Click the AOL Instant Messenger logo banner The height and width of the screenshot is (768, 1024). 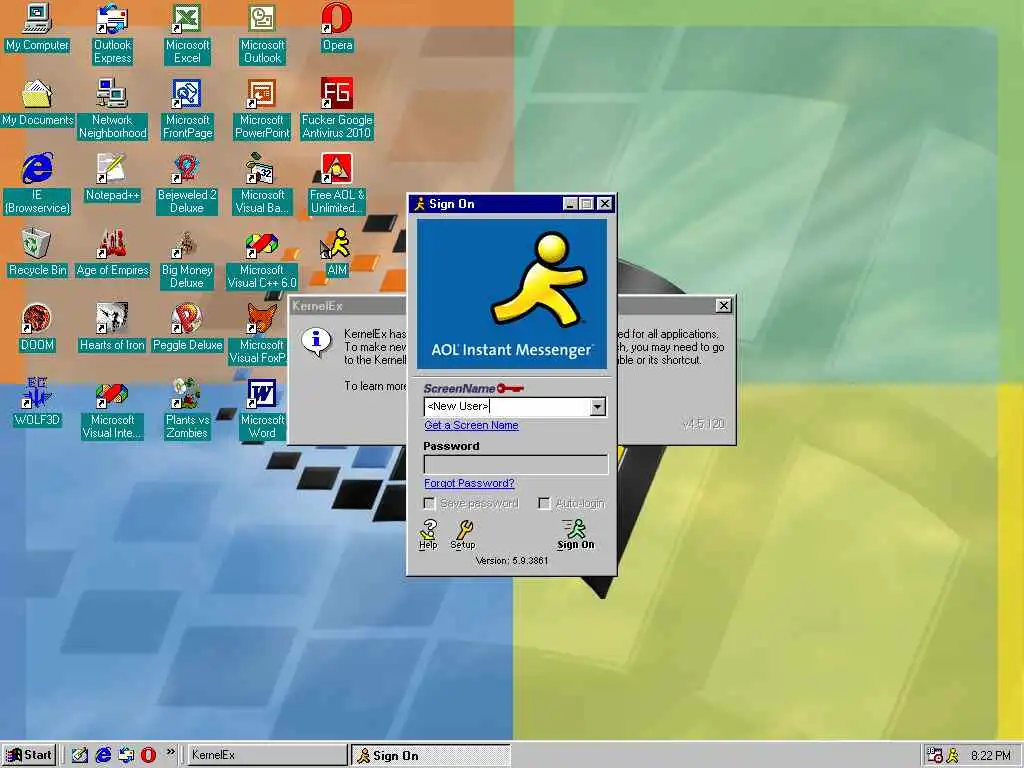tap(512, 295)
